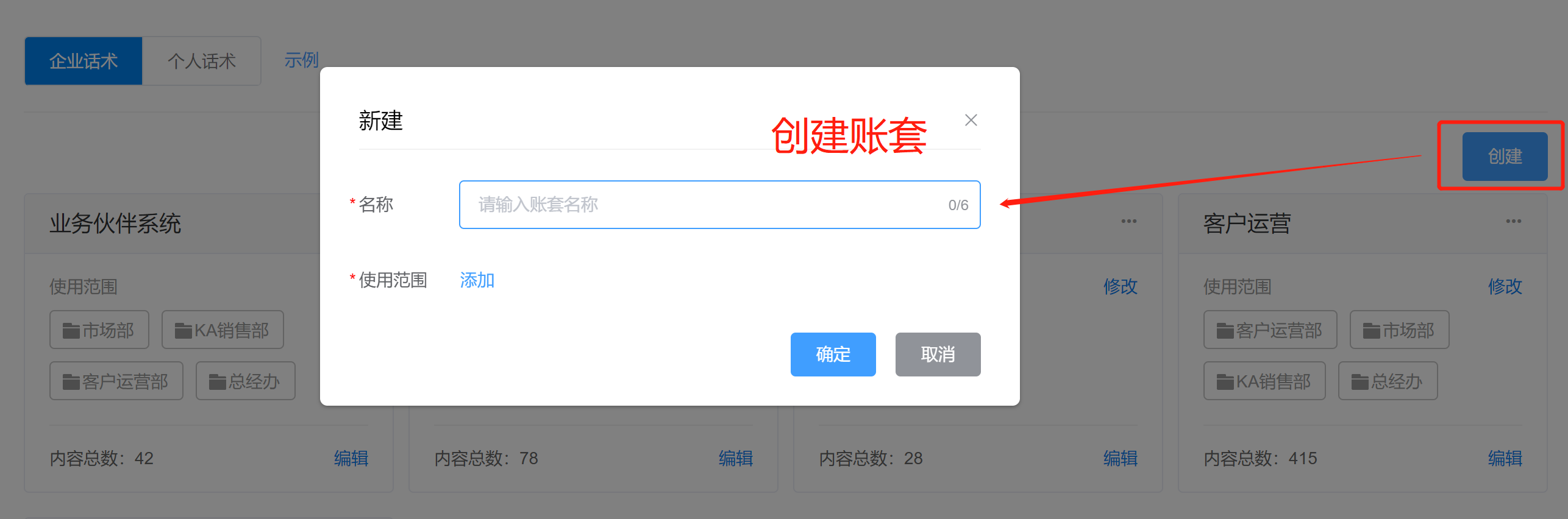Click the 客户运营部 folder tag in 客户运营 card

[x=1270, y=330]
